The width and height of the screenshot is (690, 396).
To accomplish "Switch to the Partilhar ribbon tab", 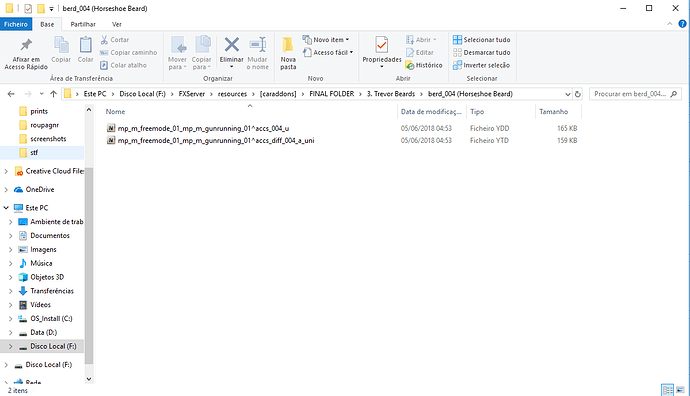I will 83,24.
